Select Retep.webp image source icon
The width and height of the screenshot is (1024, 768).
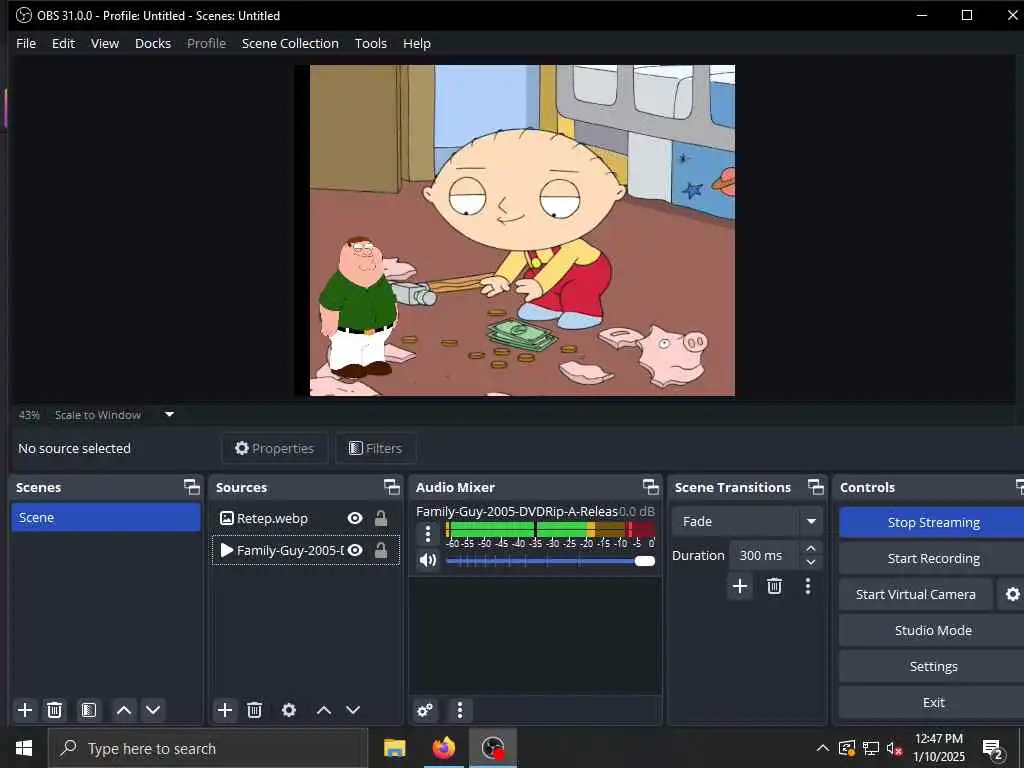227,519
